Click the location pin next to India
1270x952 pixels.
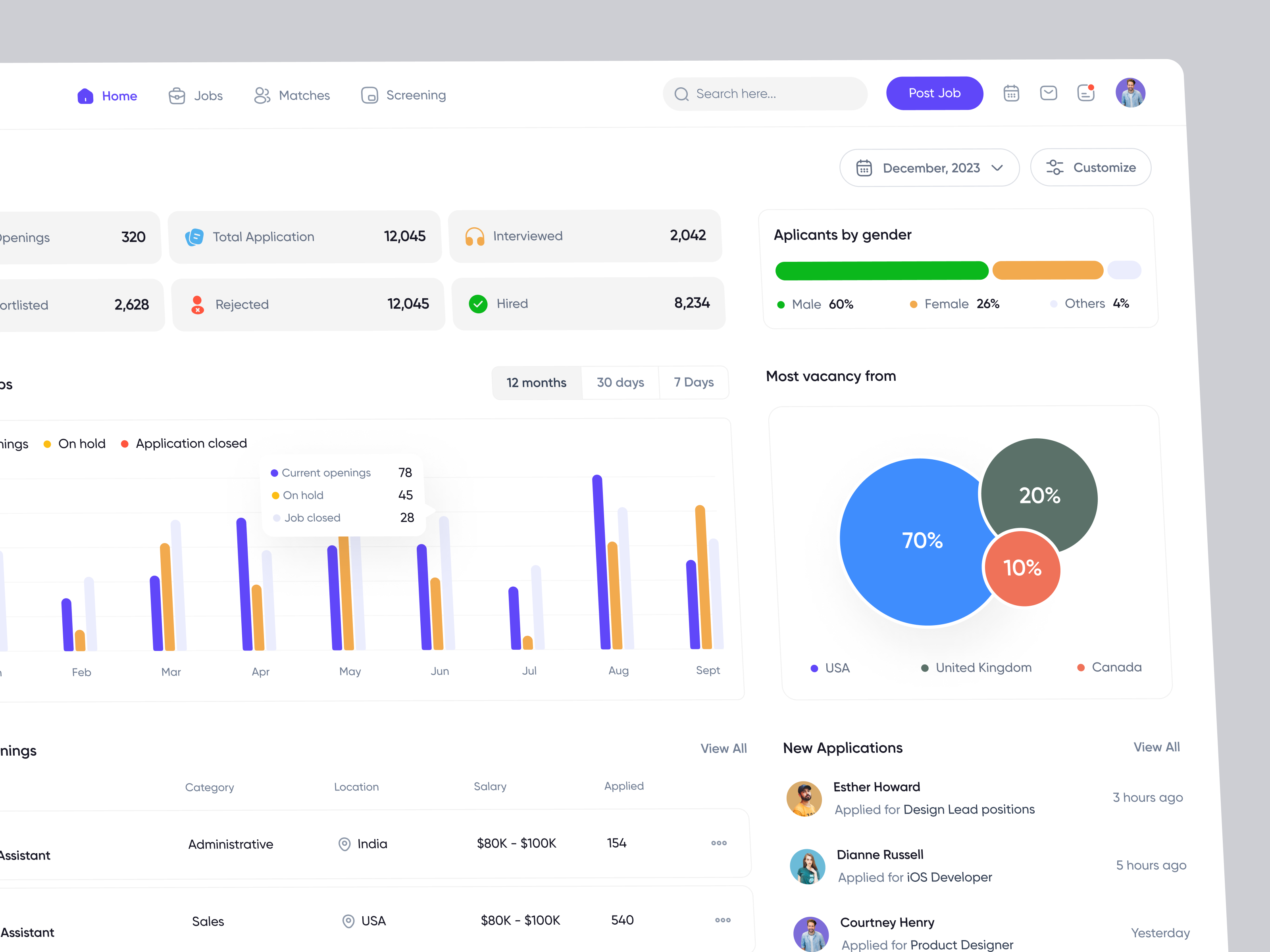[344, 844]
